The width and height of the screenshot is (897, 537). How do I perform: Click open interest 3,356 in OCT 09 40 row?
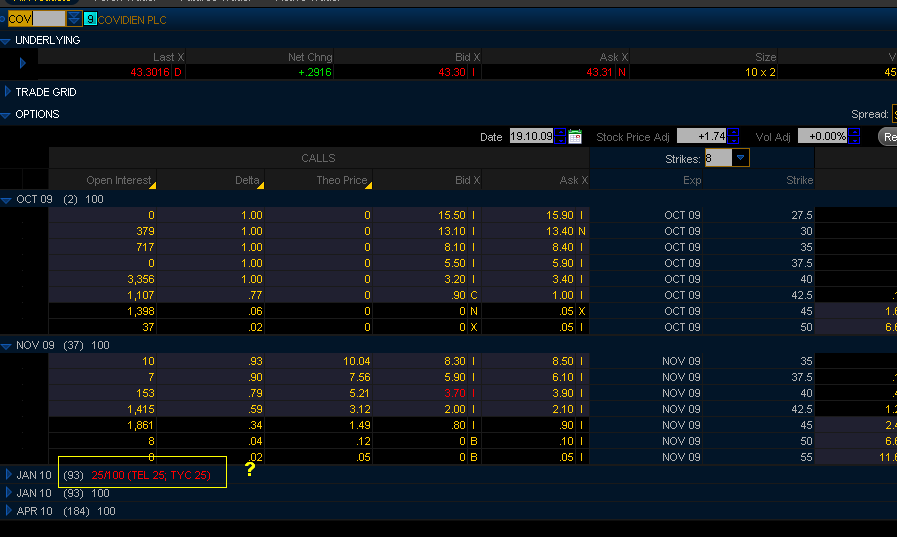pos(141,279)
